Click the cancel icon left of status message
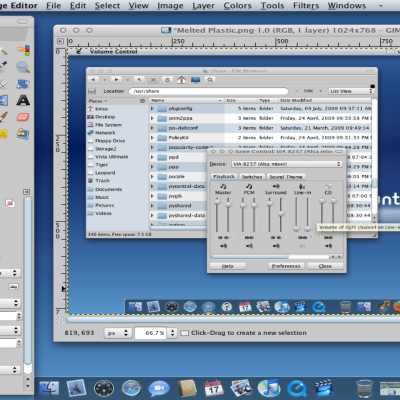Screen dimensions: 400x400 click(x=184, y=333)
